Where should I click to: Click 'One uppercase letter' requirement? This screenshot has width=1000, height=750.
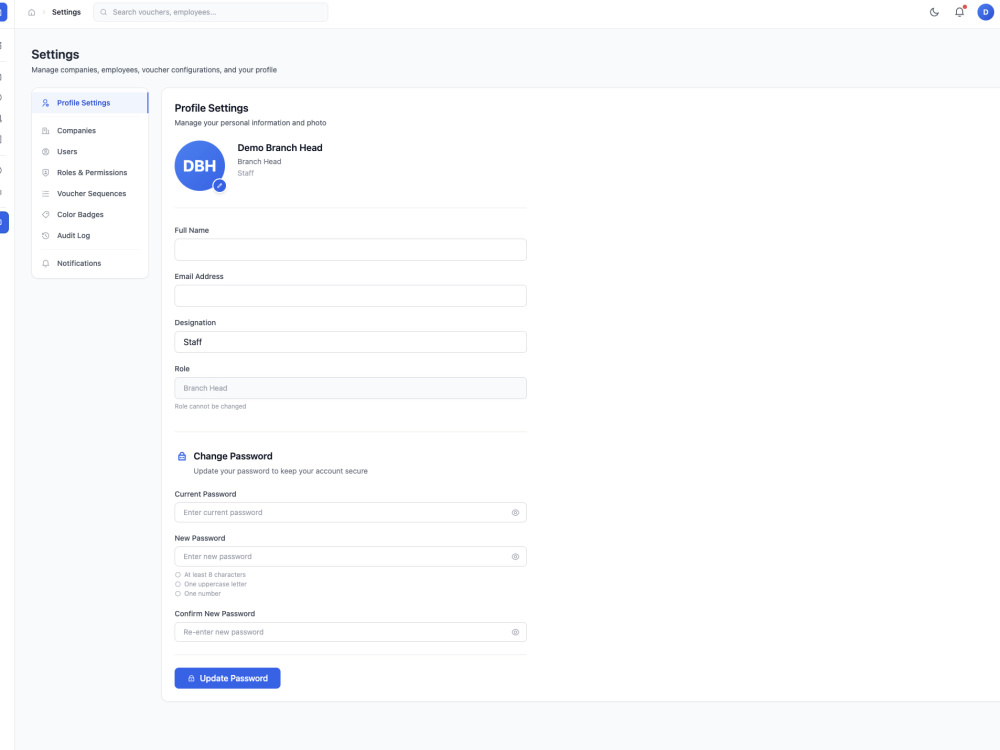click(216, 584)
